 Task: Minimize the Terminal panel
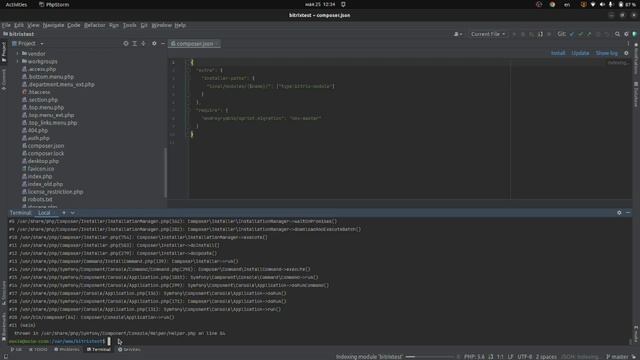(628, 213)
